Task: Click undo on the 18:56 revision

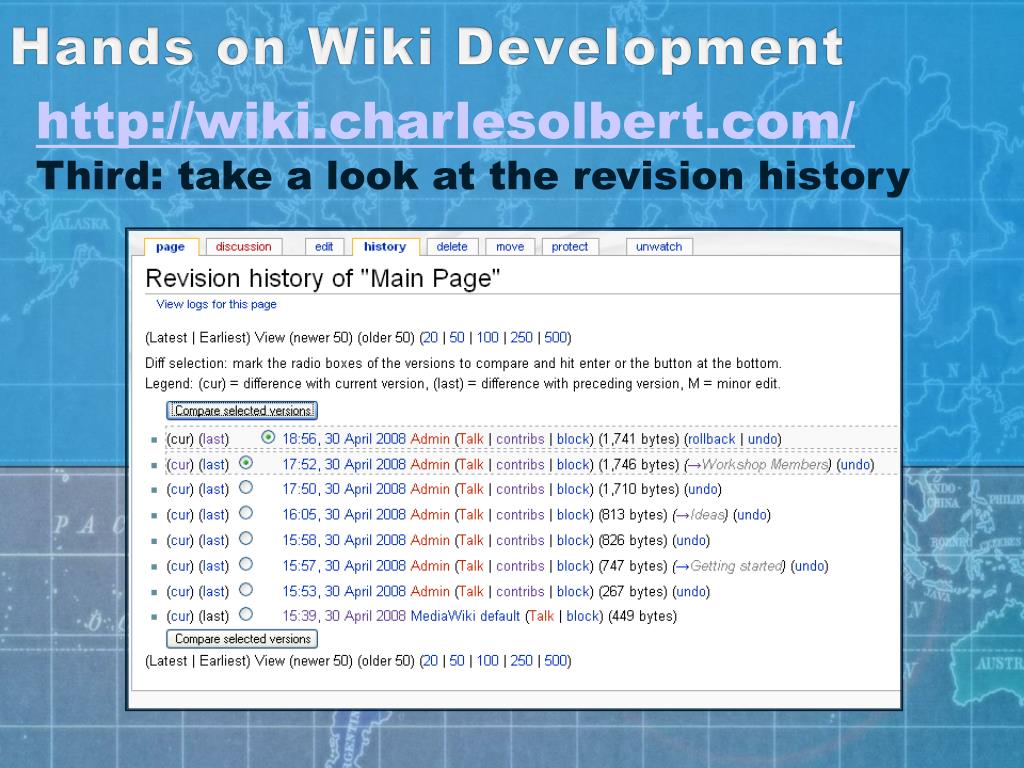Action: [762, 439]
